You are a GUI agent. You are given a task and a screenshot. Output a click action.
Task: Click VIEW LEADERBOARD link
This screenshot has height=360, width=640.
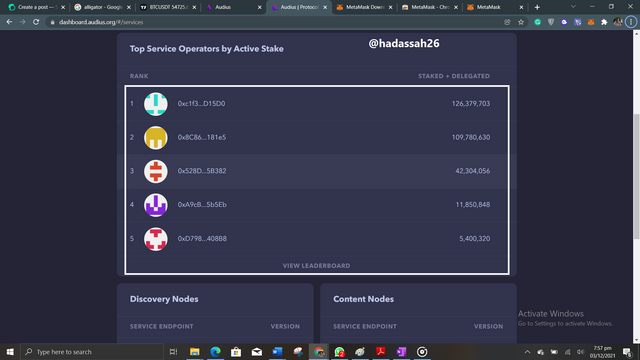coord(316,266)
